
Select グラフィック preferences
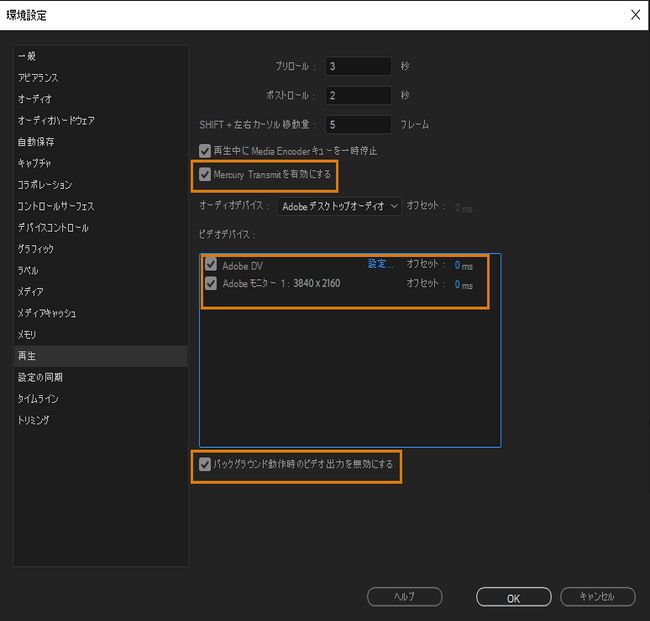pyautogui.click(x=100, y=249)
